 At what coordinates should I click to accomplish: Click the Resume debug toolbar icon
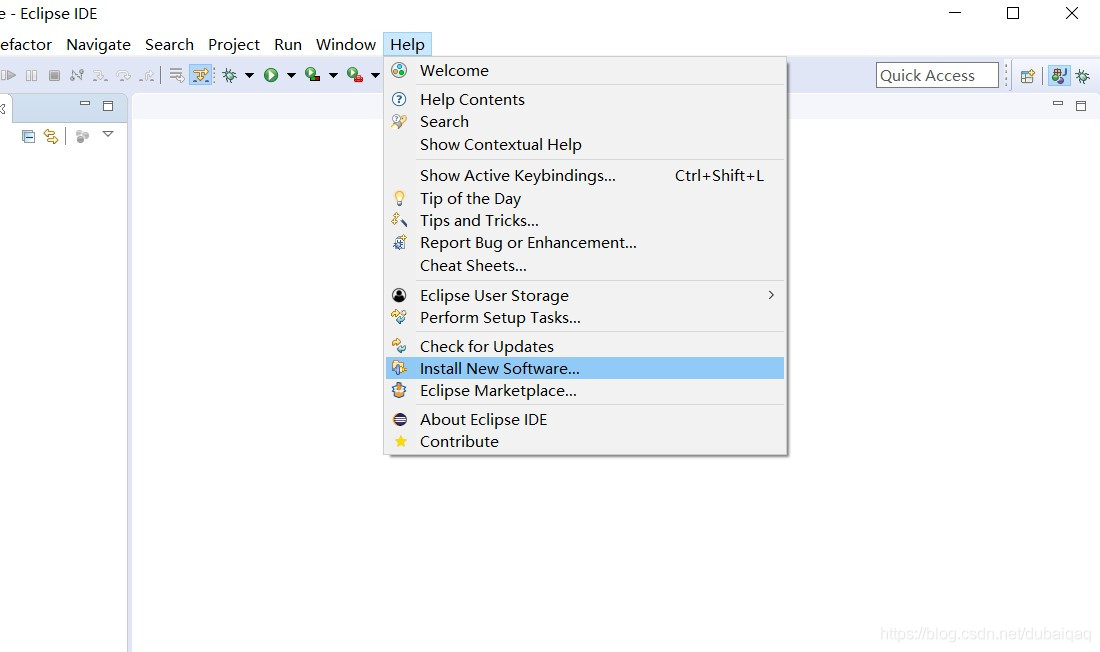click(8, 75)
